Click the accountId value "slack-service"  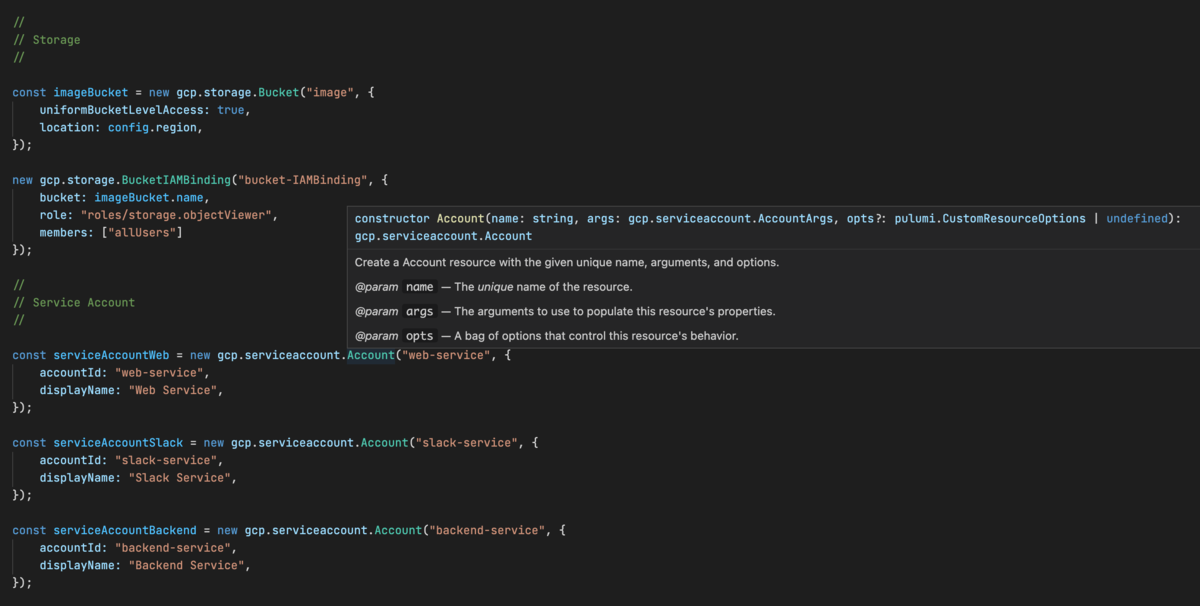(165, 460)
